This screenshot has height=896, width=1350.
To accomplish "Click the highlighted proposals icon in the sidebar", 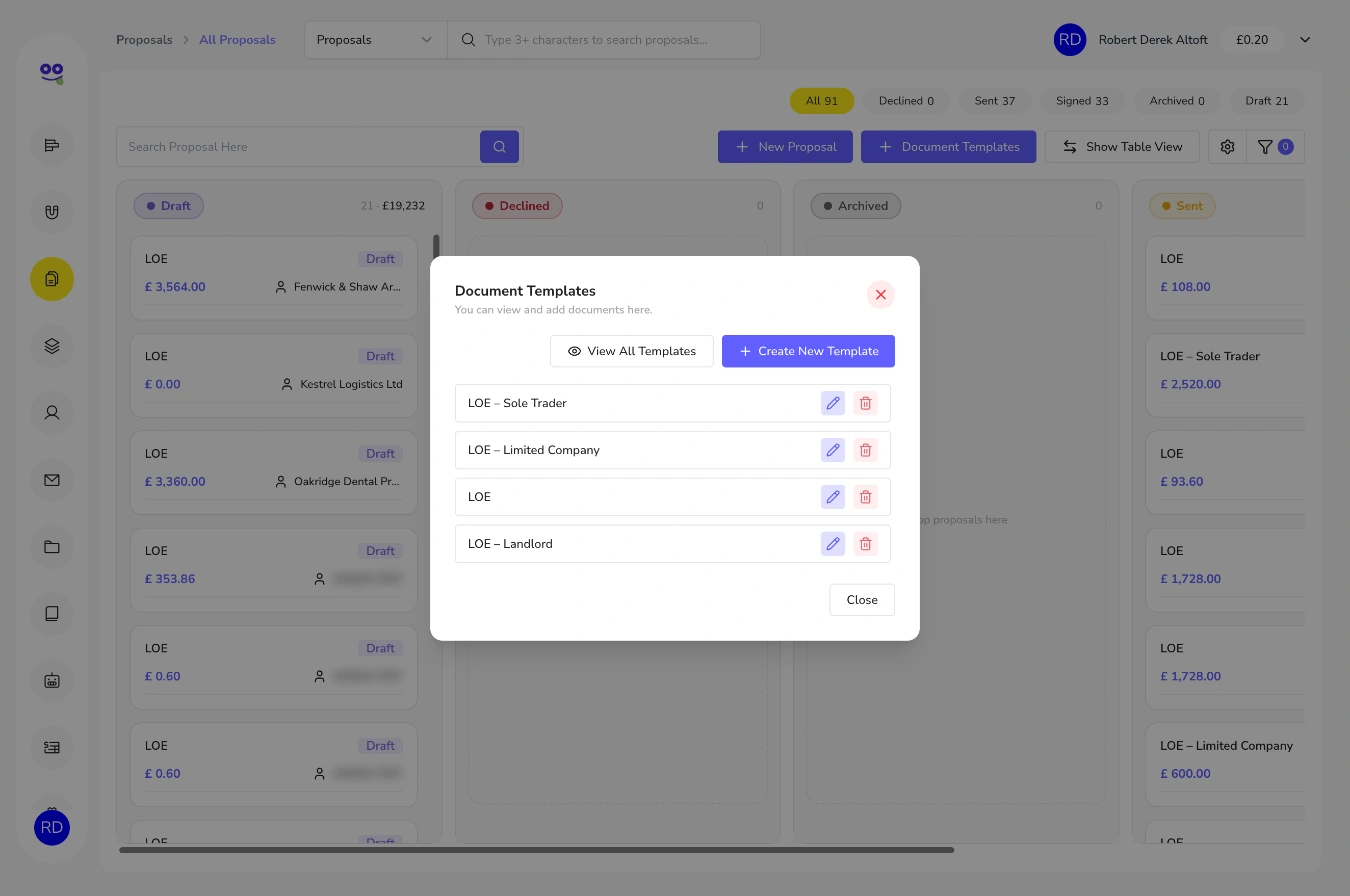I will coord(52,279).
